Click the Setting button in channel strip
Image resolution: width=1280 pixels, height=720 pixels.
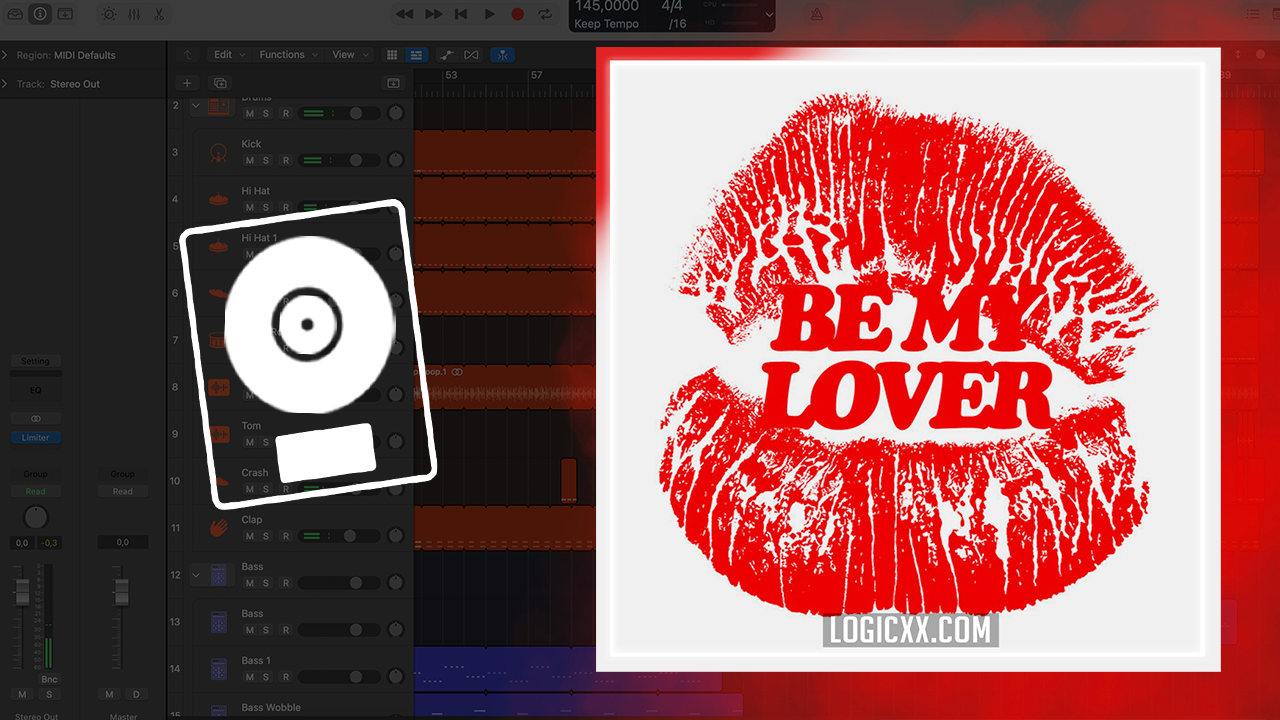coord(36,361)
